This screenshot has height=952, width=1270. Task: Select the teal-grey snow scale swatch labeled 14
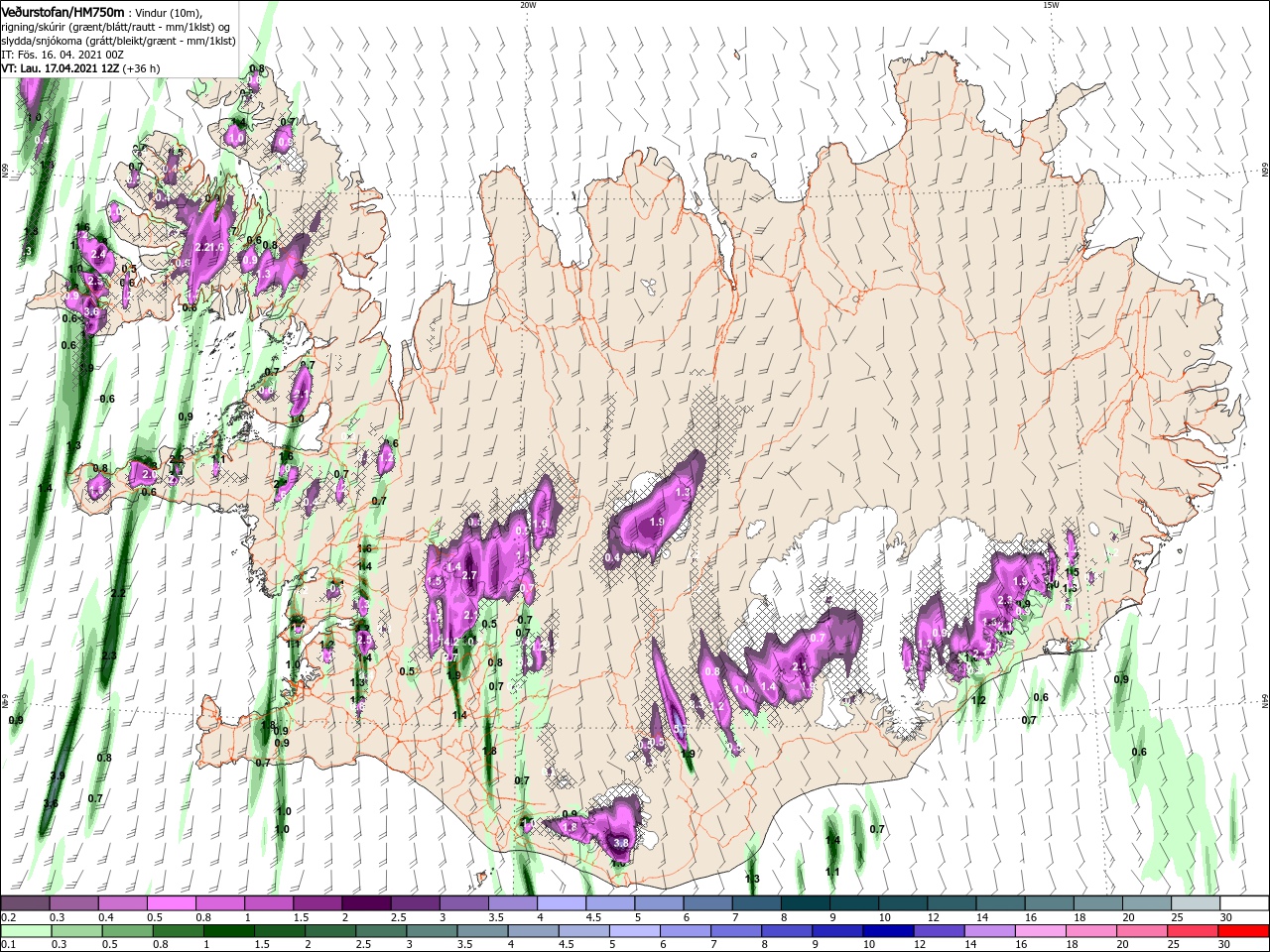(x=999, y=903)
